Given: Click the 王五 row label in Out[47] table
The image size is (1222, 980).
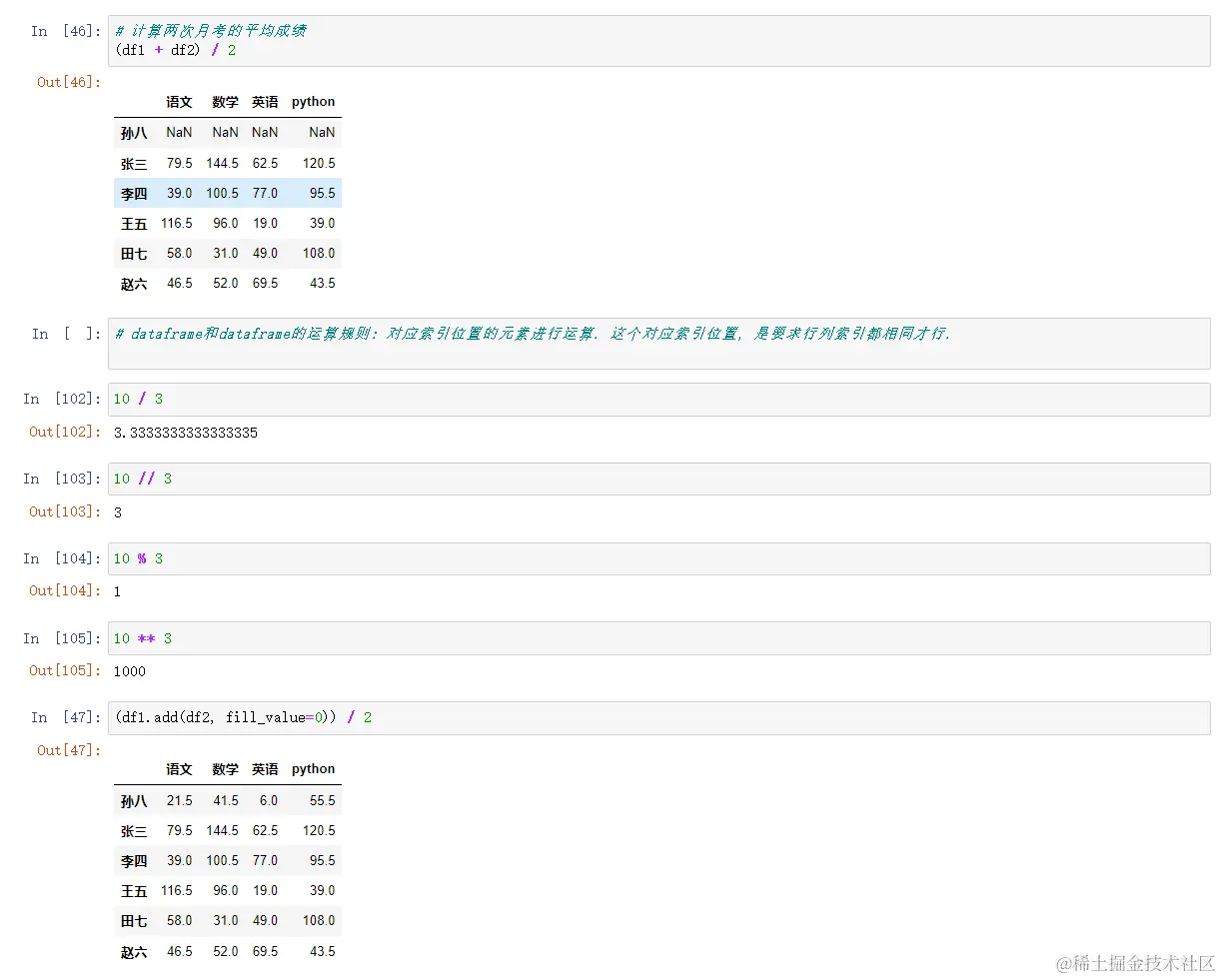Looking at the screenshot, I should pos(134,891).
